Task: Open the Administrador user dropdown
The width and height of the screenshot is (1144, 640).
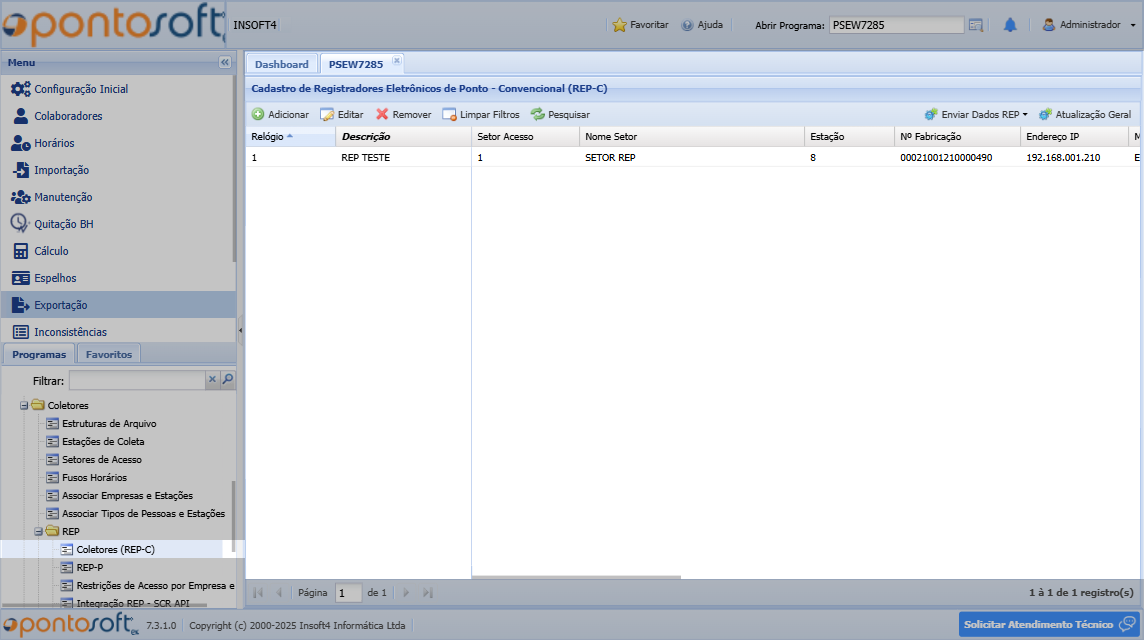Action: (x=1089, y=25)
